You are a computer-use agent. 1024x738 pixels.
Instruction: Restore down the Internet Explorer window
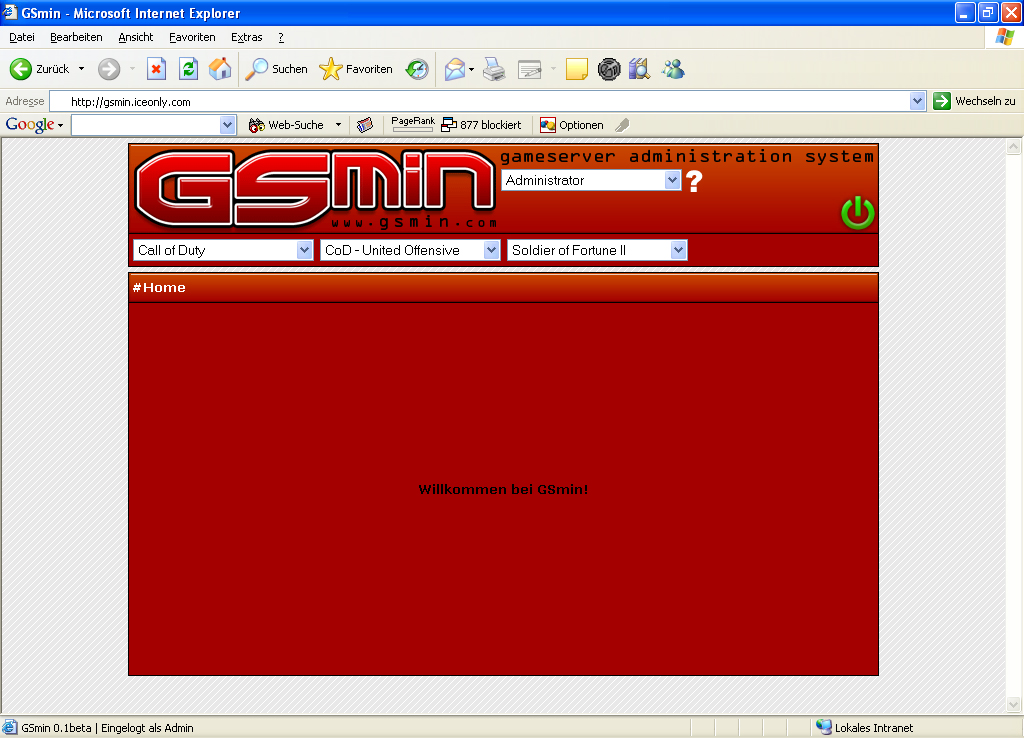pyautogui.click(x=987, y=12)
